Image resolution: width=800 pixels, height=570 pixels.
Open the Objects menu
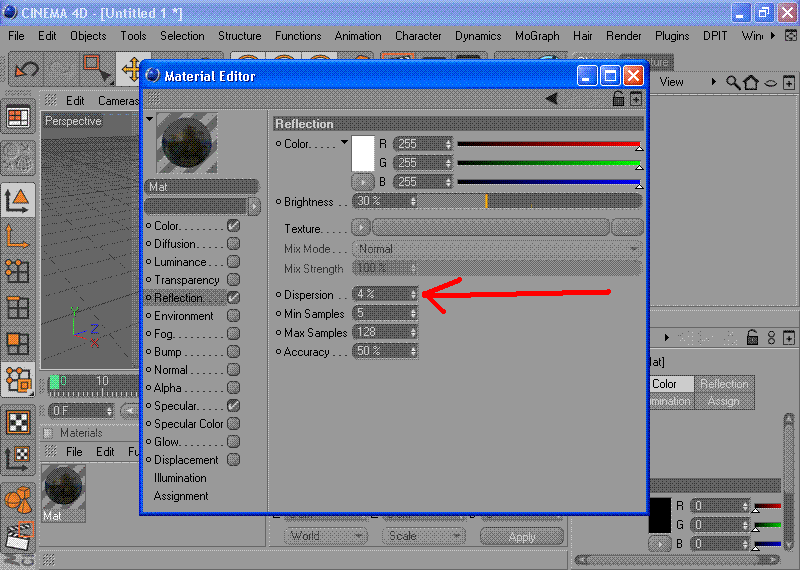point(88,36)
